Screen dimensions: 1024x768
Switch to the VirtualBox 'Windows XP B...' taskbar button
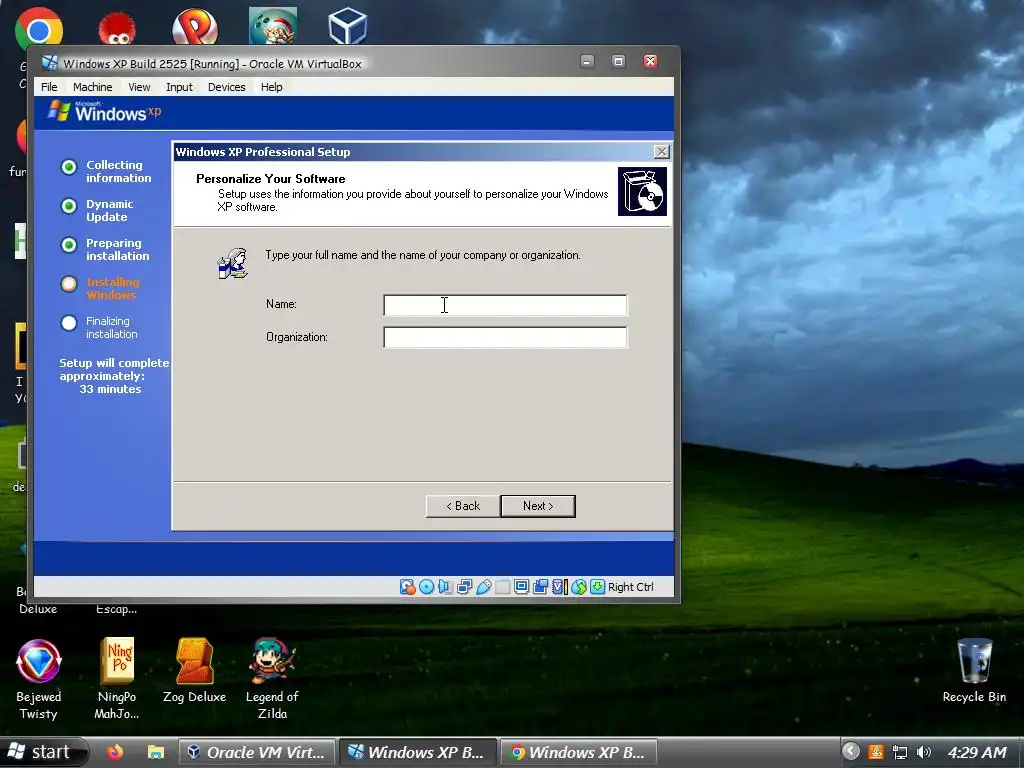point(418,752)
